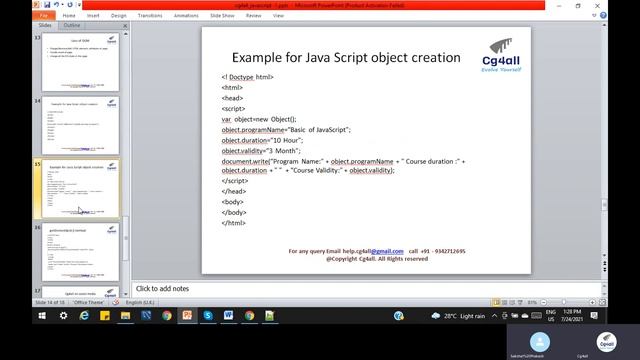Image resolution: width=640 pixels, height=360 pixels.
Task: Open the Windows Start menu
Action: coord(42,316)
